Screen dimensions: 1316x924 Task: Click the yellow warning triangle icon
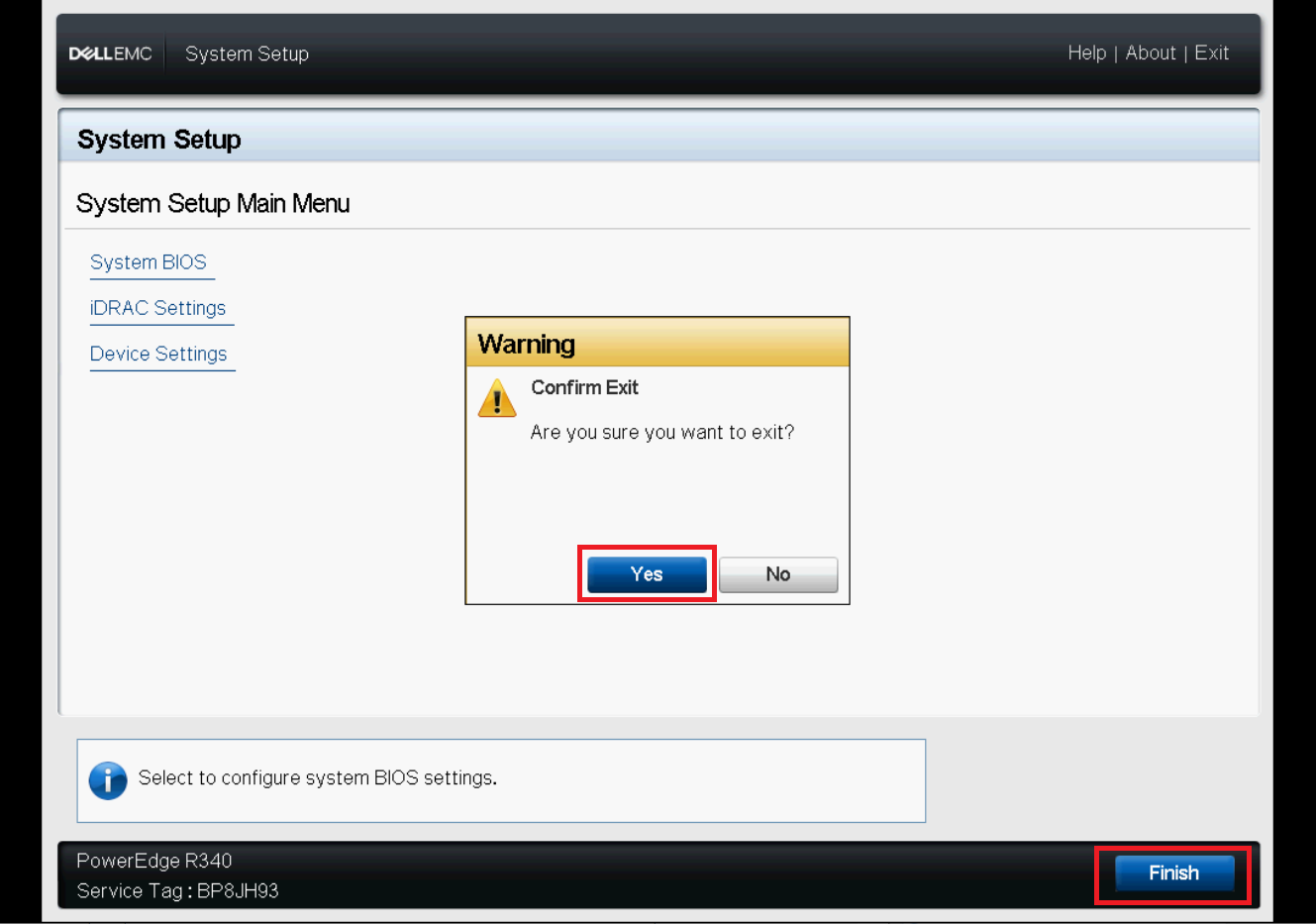[497, 398]
